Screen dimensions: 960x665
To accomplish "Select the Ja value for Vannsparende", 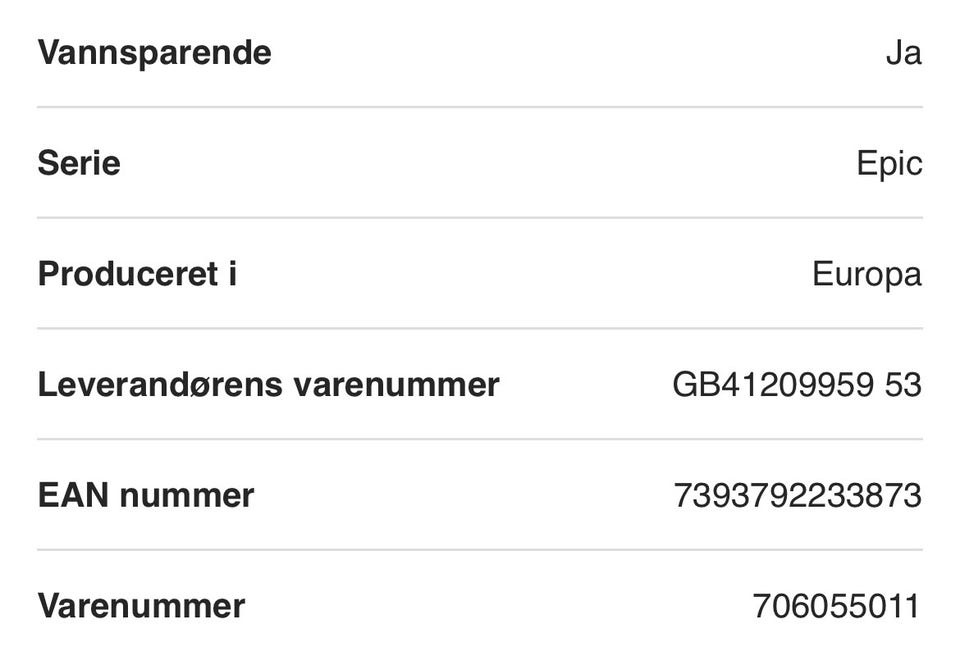I will click(904, 53).
